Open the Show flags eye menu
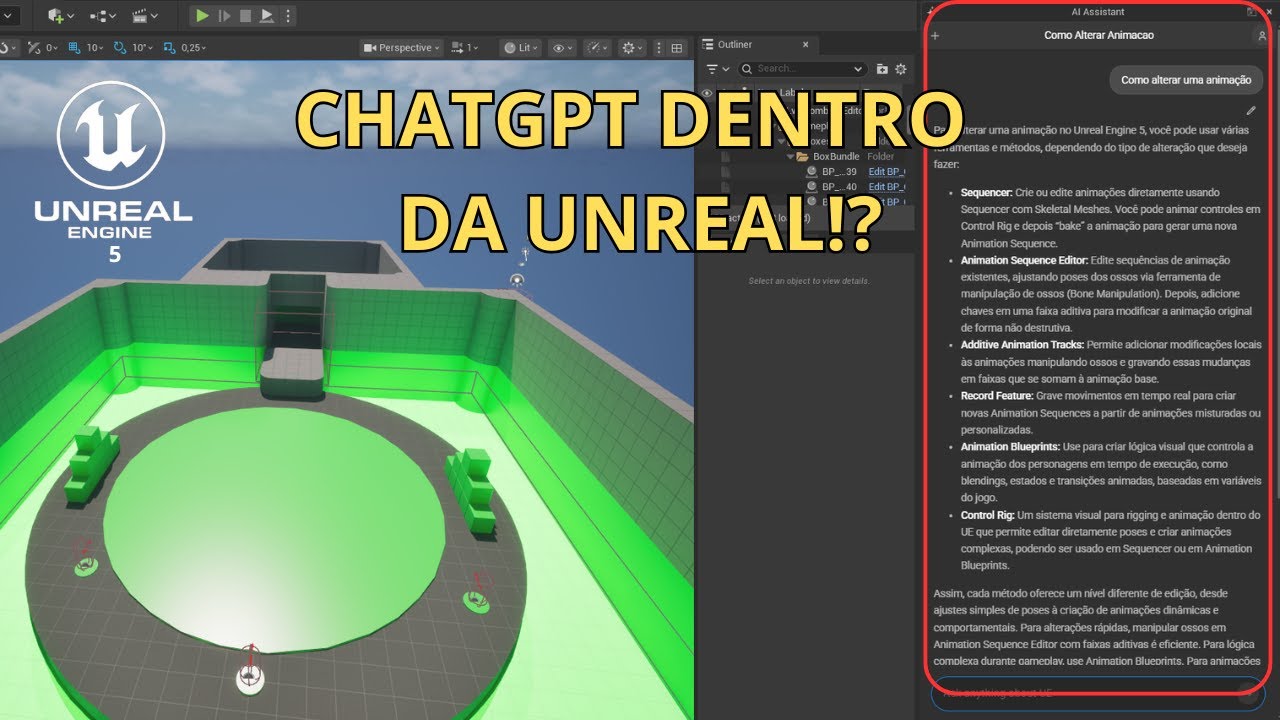The width and height of the screenshot is (1280, 720). click(563, 47)
